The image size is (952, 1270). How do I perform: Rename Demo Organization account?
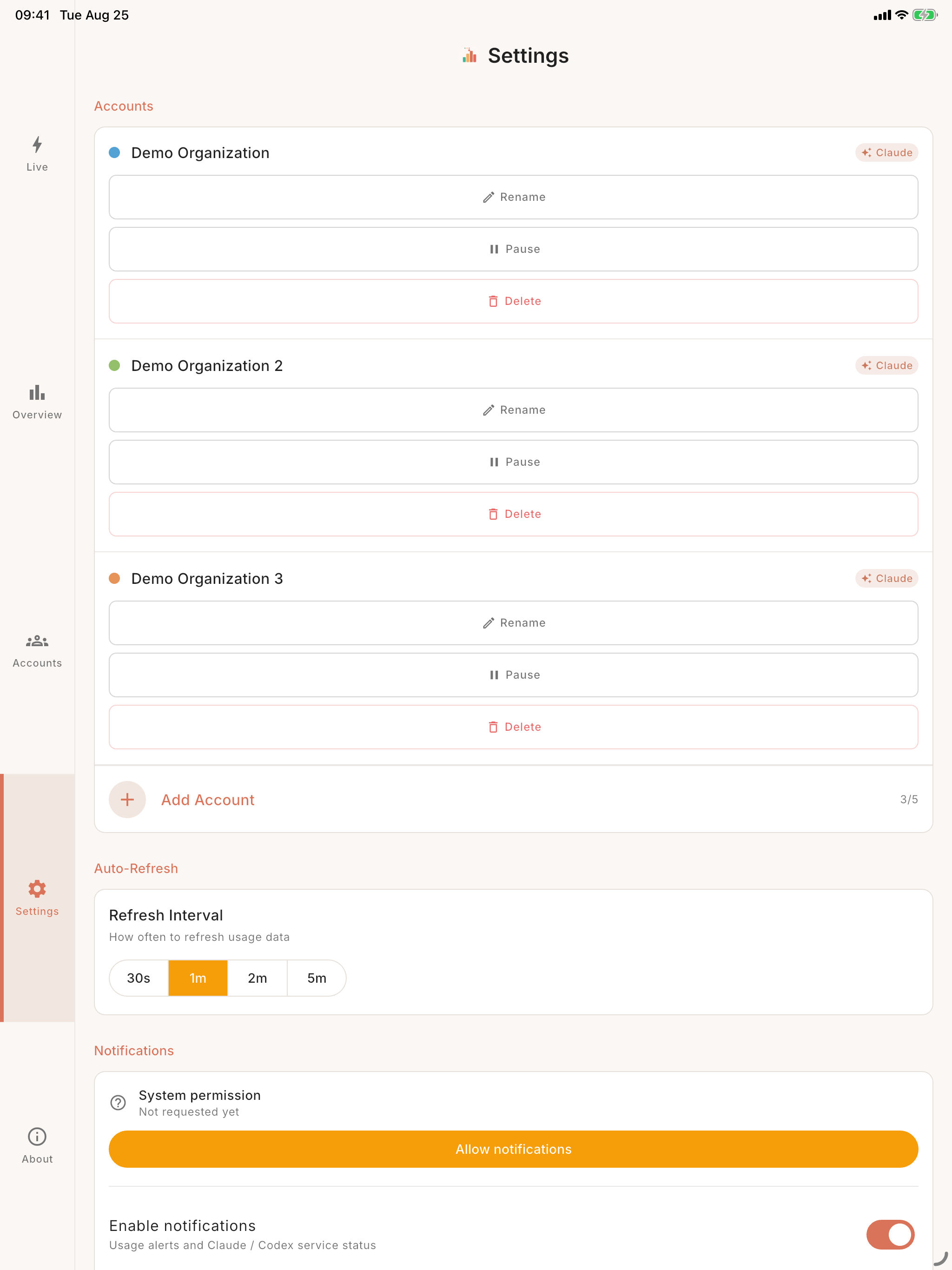pos(513,197)
